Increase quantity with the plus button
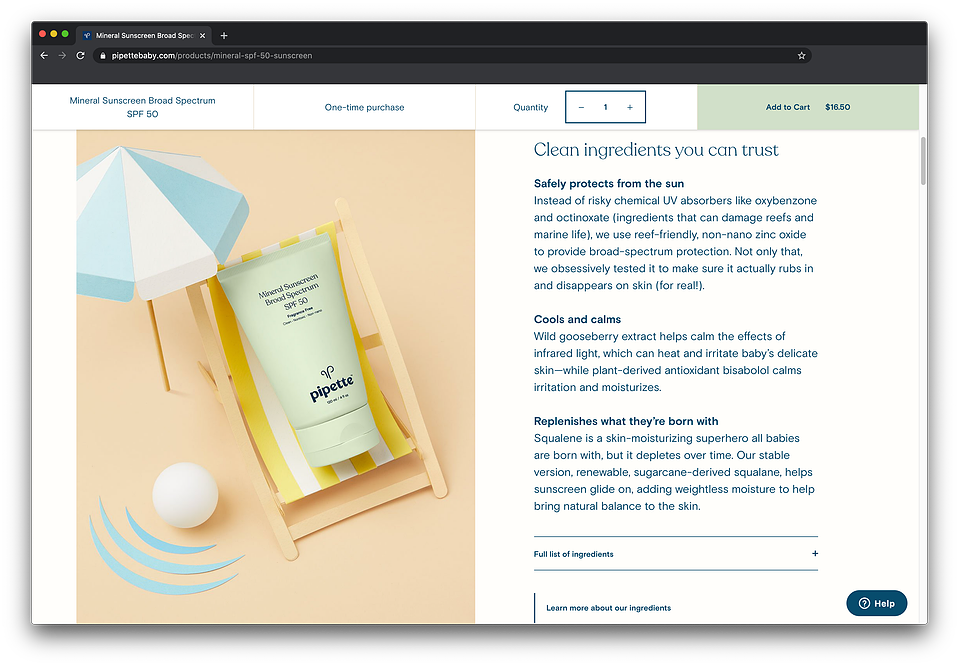Screen dimensions: 959x666 click(x=629, y=107)
